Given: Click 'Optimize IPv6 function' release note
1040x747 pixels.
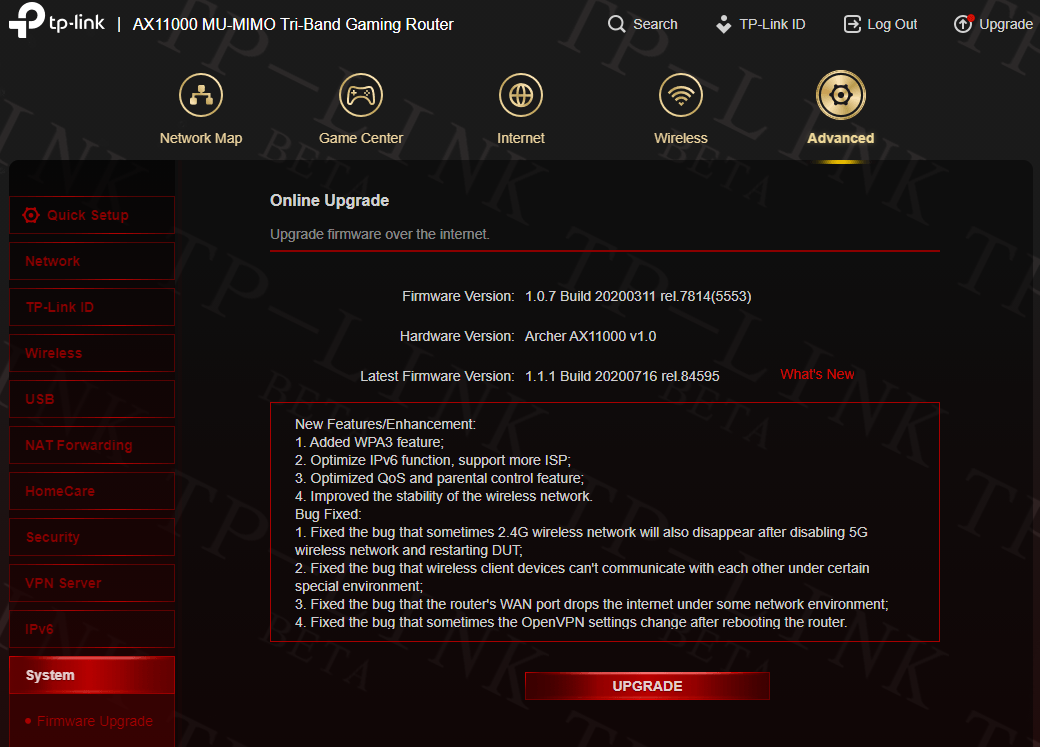Looking at the screenshot, I should 432,460.
